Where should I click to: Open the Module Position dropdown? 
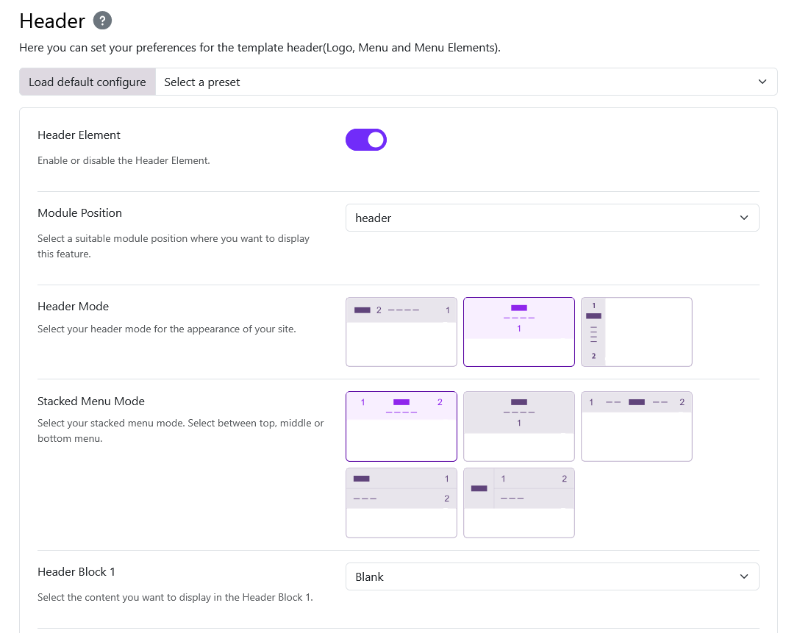click(x=552, y=218)
